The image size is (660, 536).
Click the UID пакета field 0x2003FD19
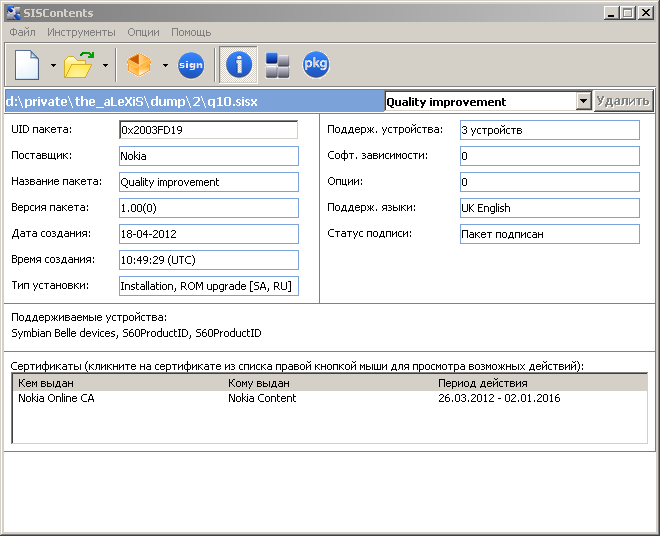pyautogui.click(x=209, y=130)
